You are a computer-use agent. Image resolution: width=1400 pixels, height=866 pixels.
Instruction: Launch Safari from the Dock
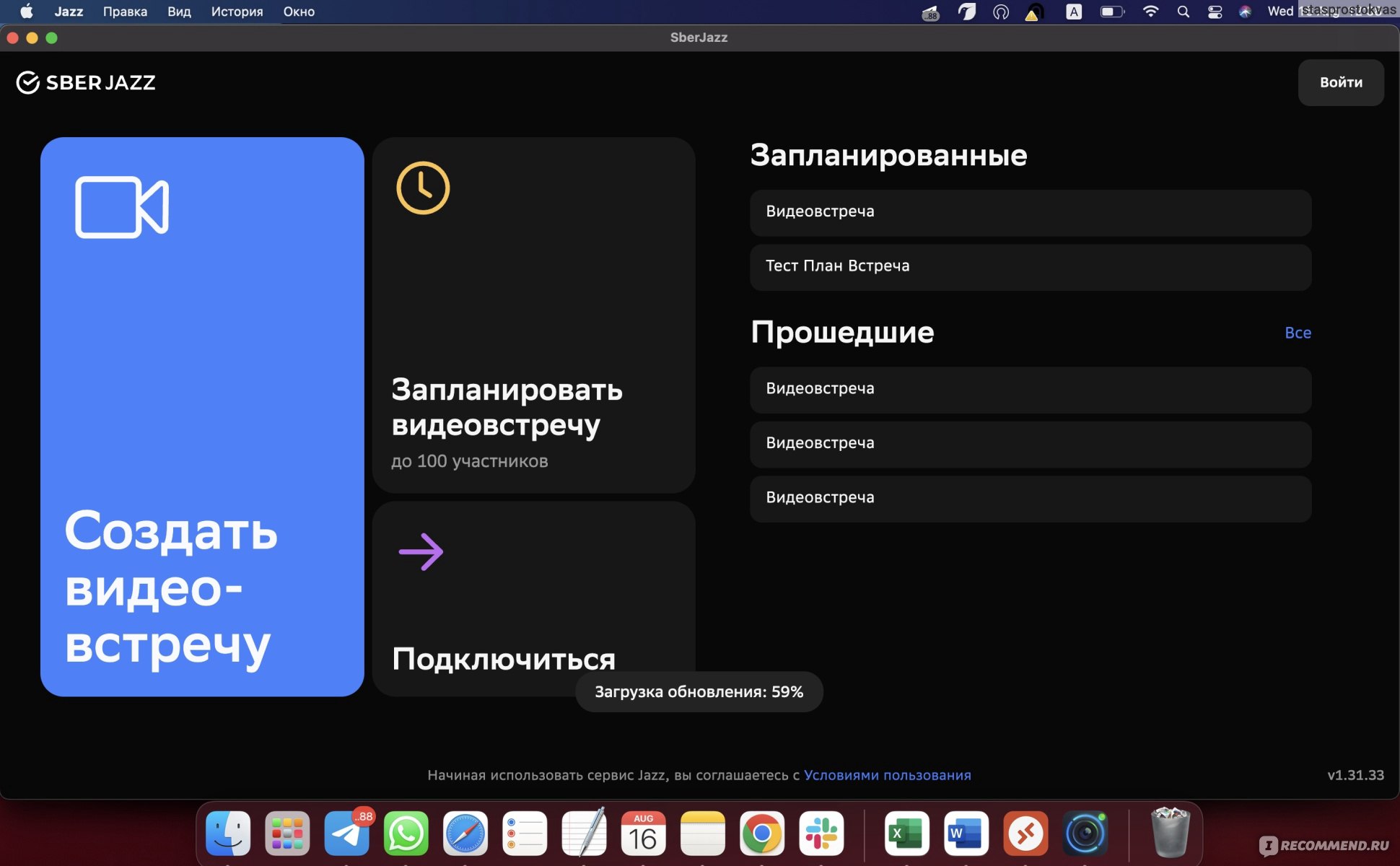[465, 834]
